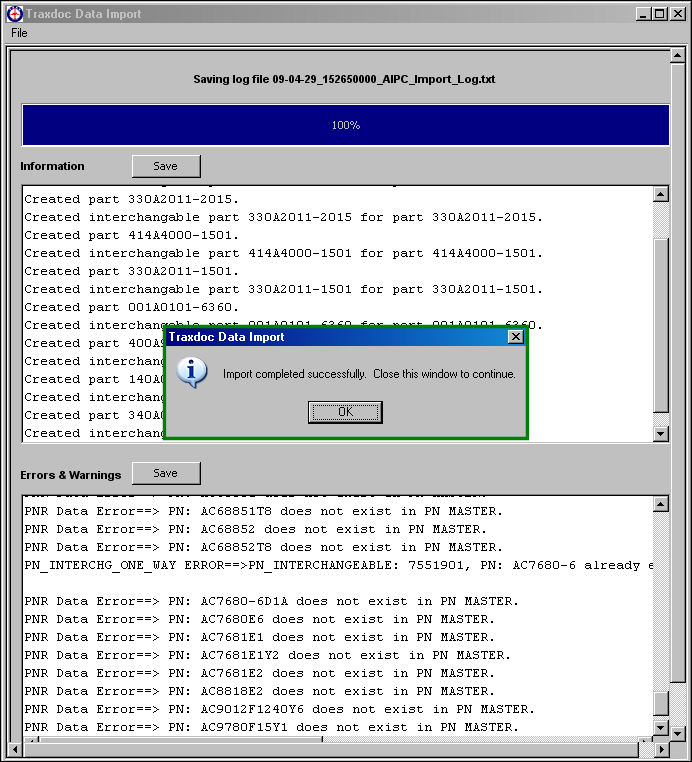692x762 pixels.
Task: Select error line for PN AC68852T8
Action: (x=263, y=547)
